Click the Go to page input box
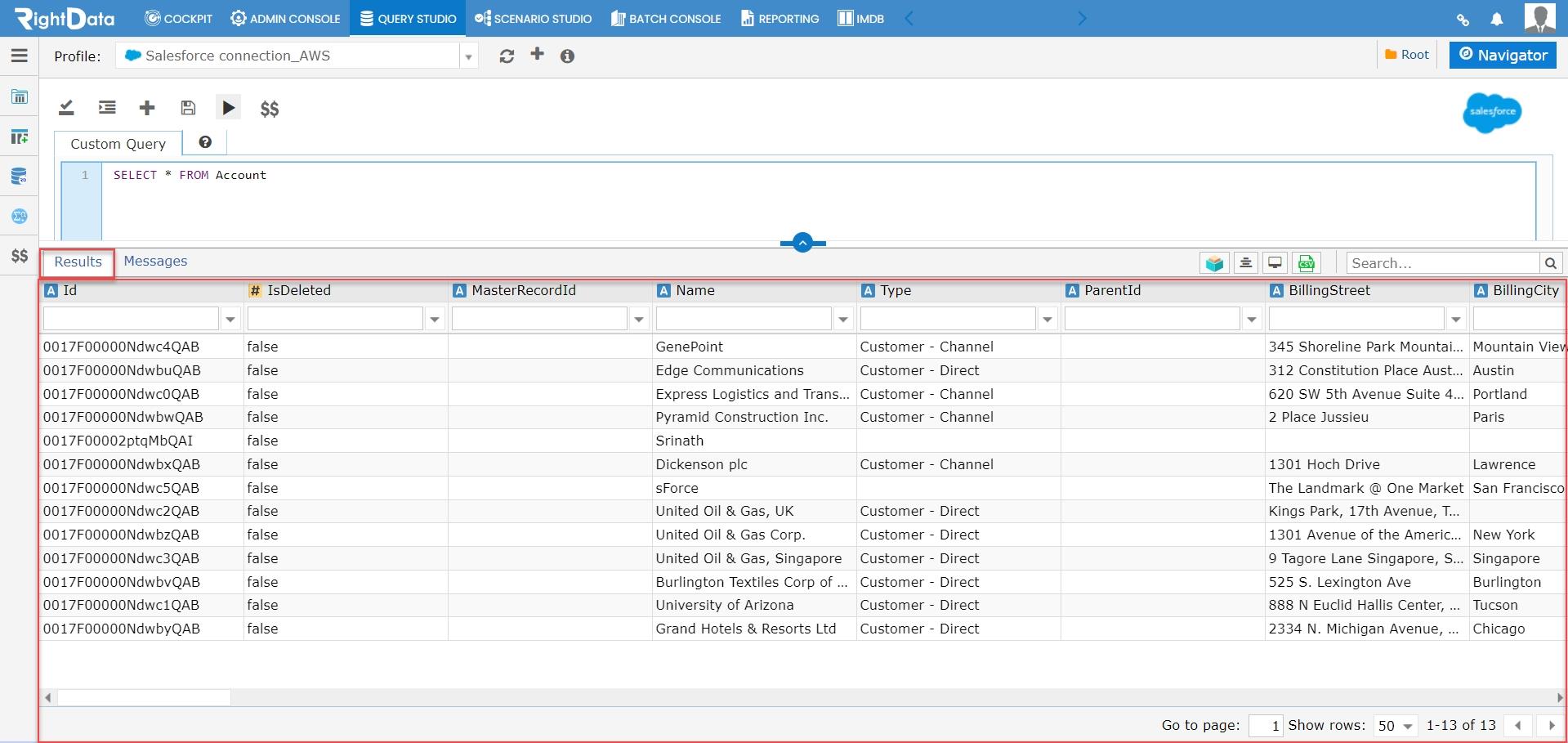 [1265, 726]
